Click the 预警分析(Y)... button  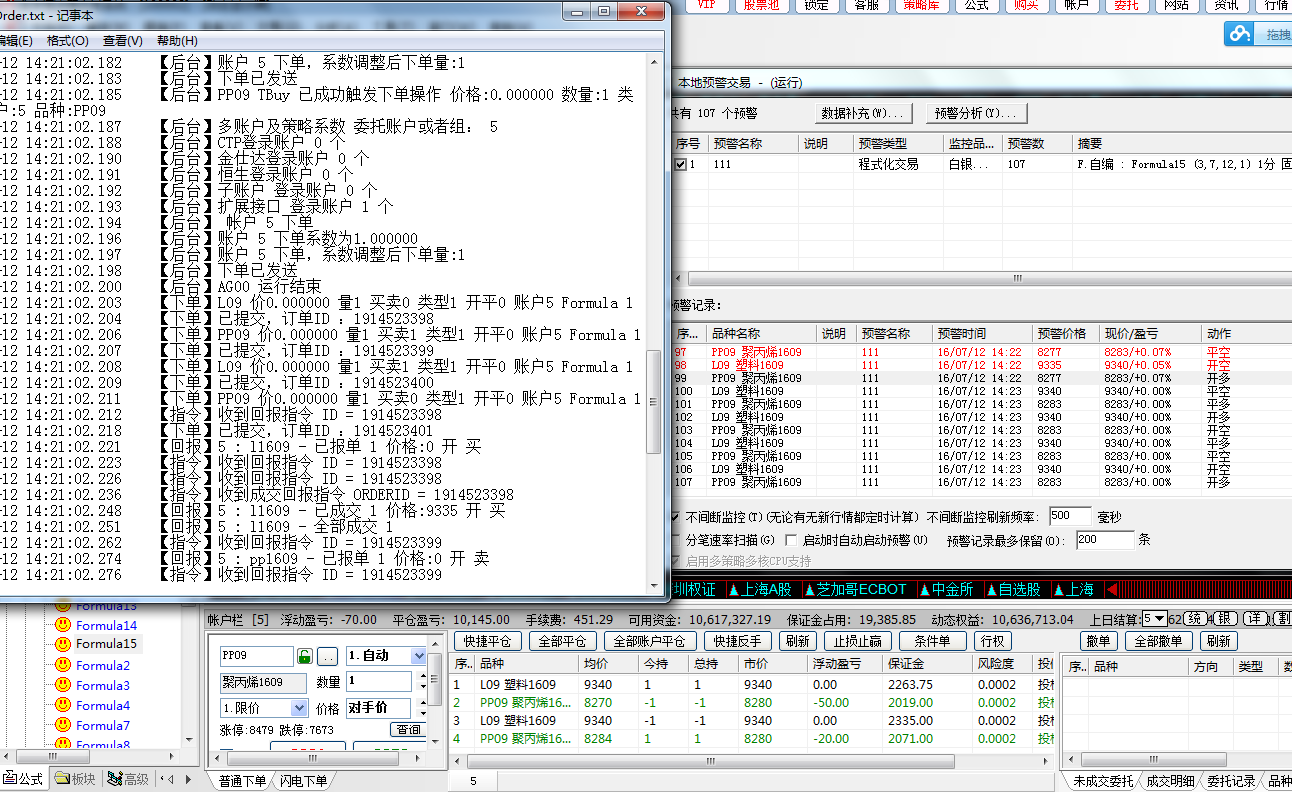(x=974, y=113)
